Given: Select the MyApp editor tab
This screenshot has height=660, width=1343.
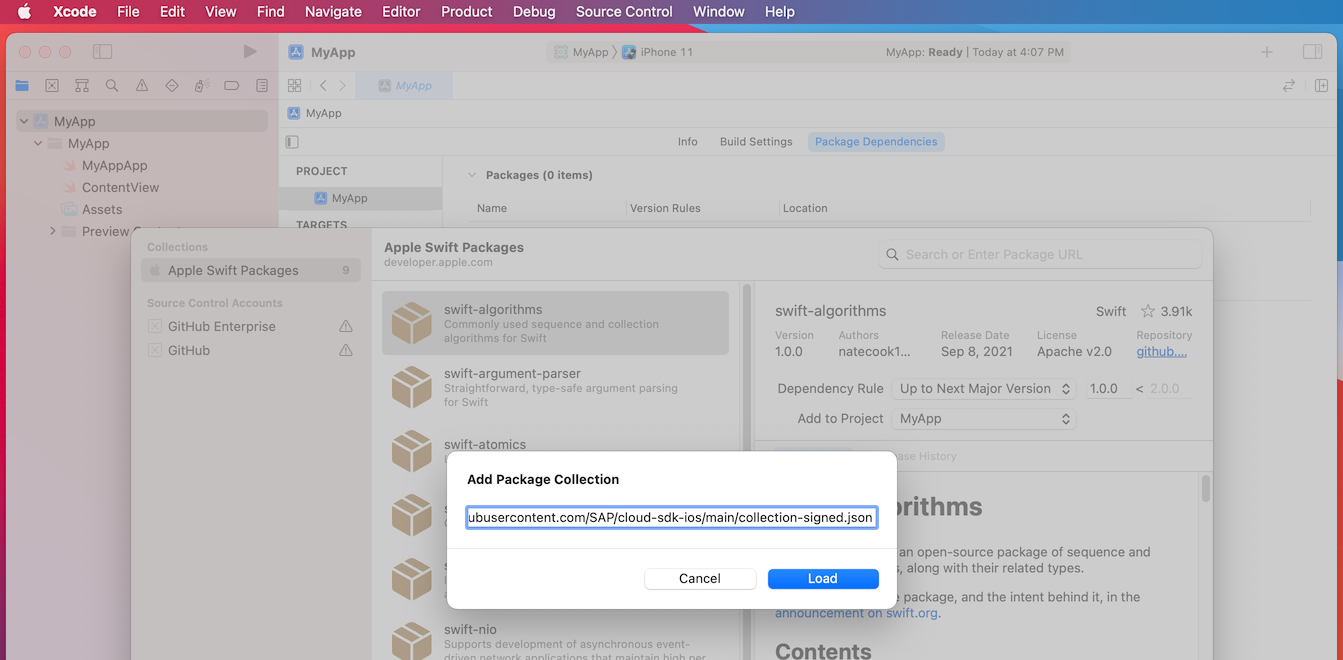Looking at the screenshot, I should click(404, 86).
